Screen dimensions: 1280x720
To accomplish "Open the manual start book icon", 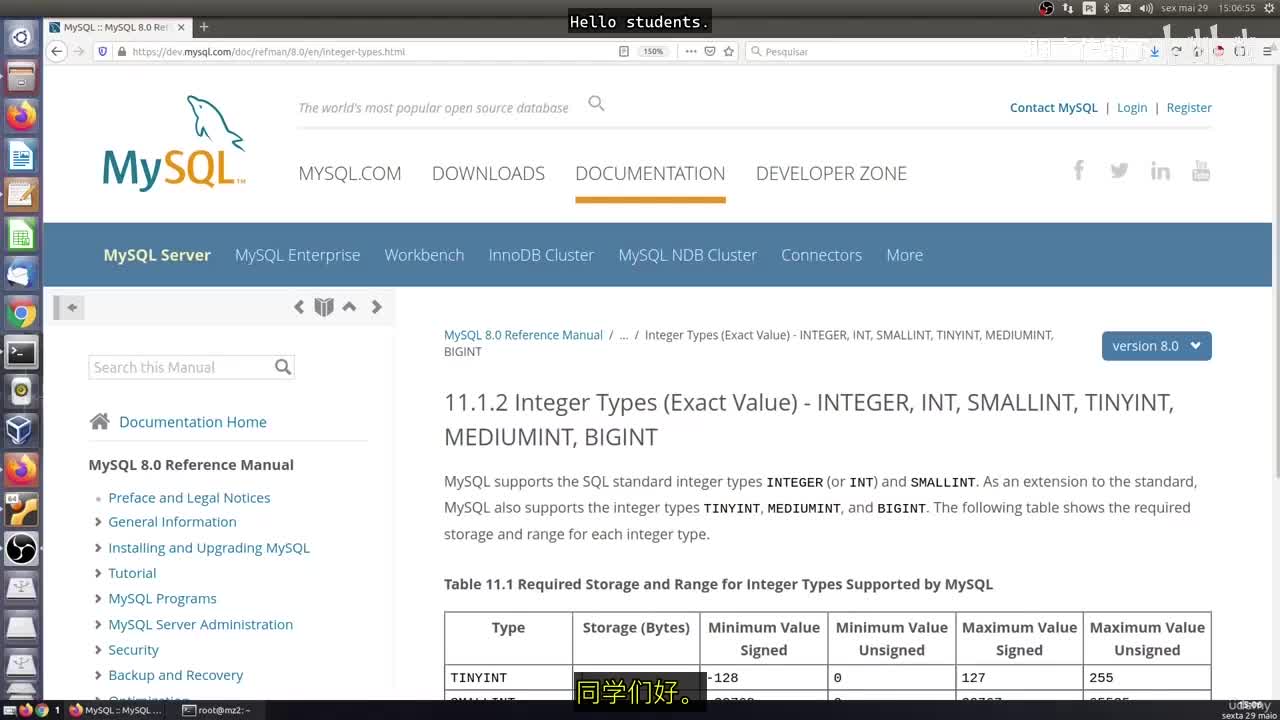I will click(323, 307).
